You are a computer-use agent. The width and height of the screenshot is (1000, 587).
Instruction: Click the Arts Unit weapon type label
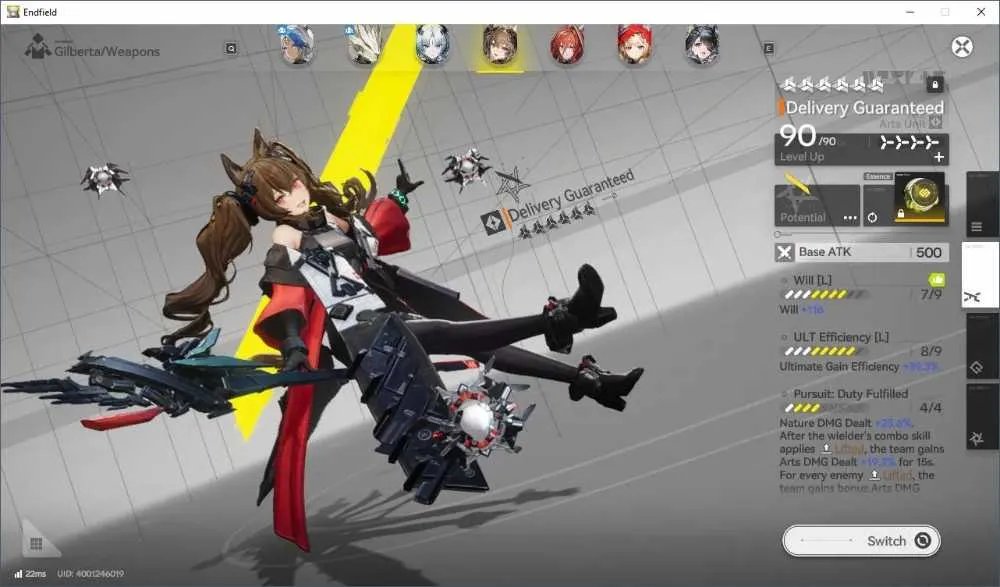coord(902,123)
